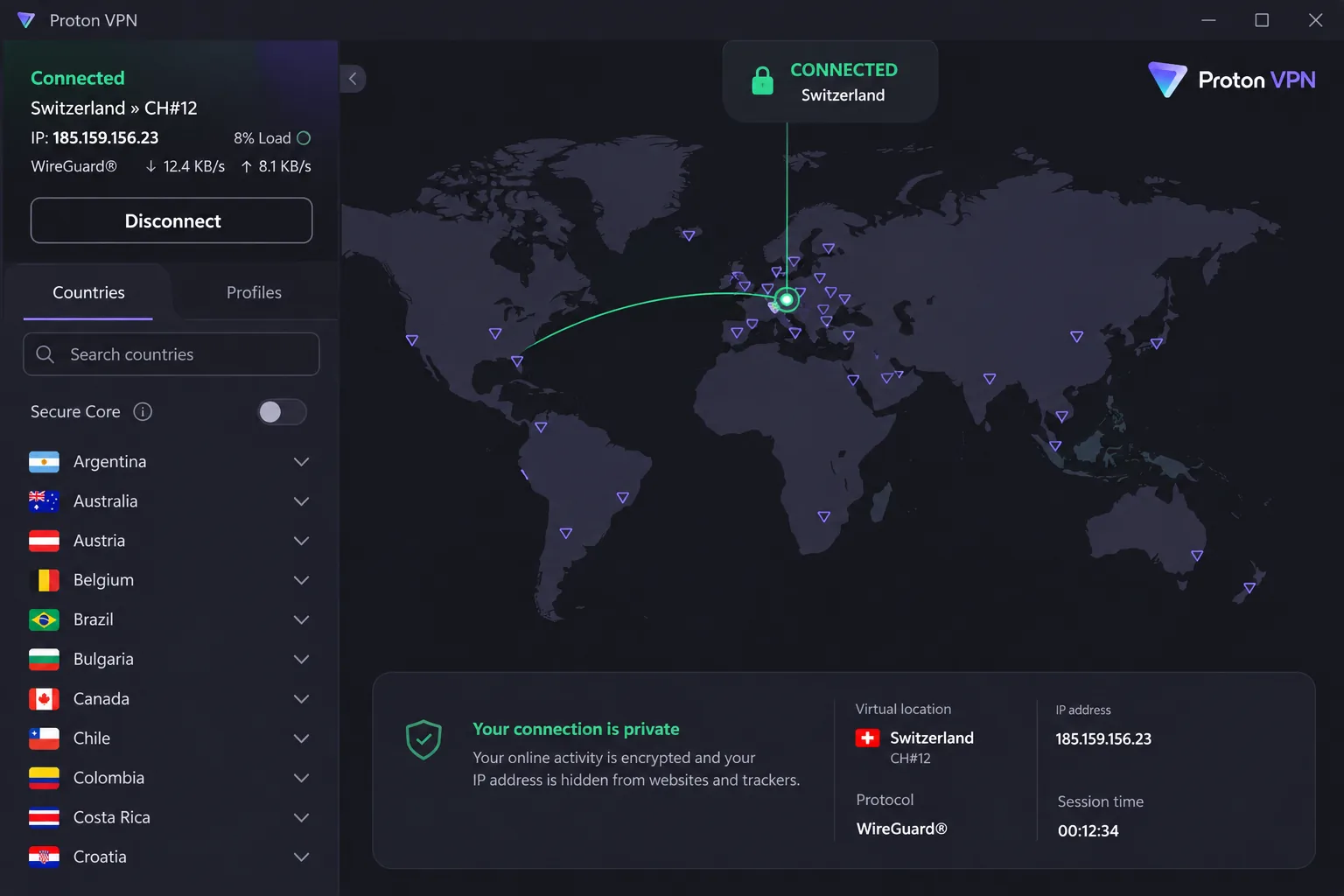The height and width of the screenshot is (896, 1344).
Task: Click the New Zealand server marker on map
Action: (1249, 588)
